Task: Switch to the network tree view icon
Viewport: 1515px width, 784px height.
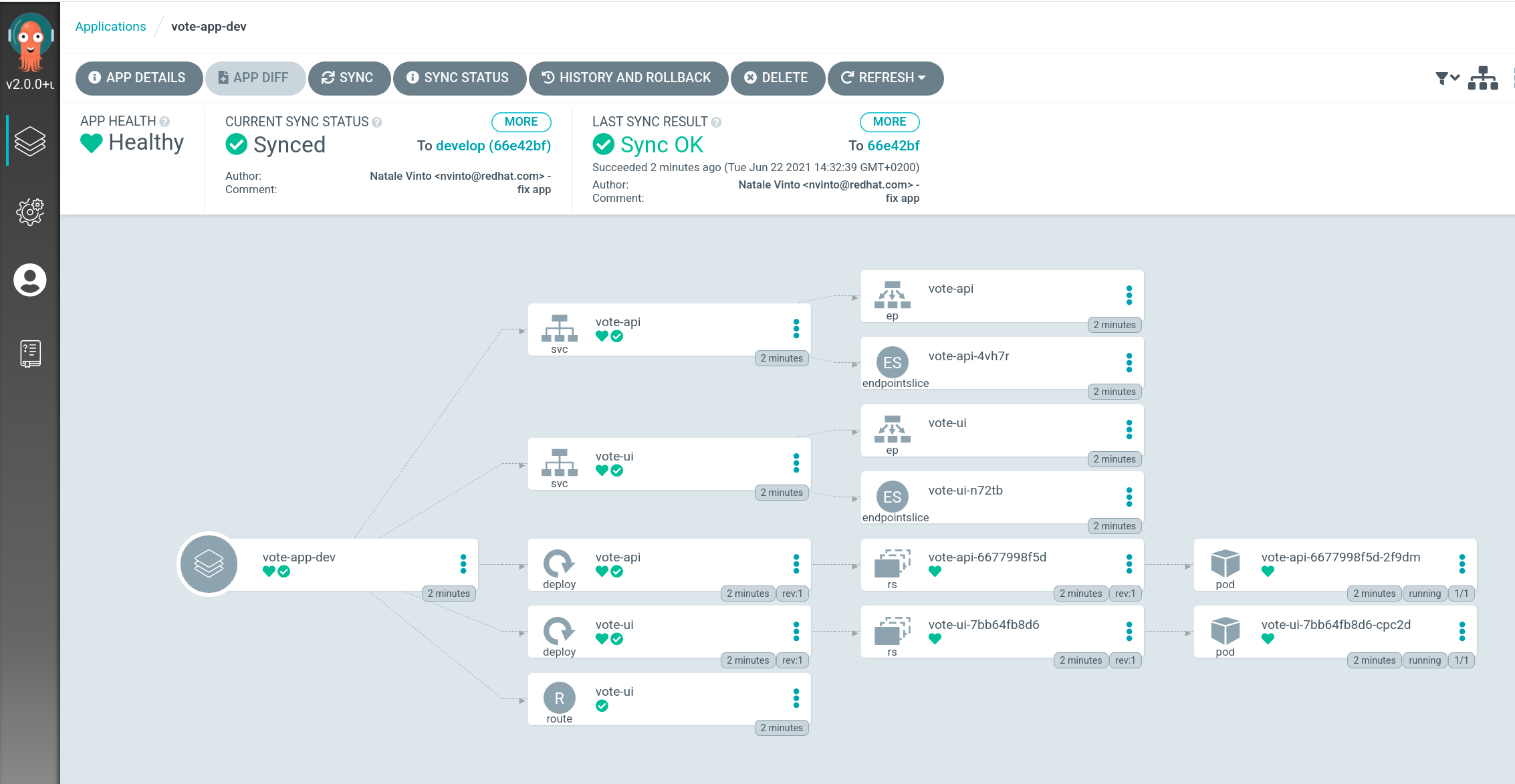Action: (1482, 78)
